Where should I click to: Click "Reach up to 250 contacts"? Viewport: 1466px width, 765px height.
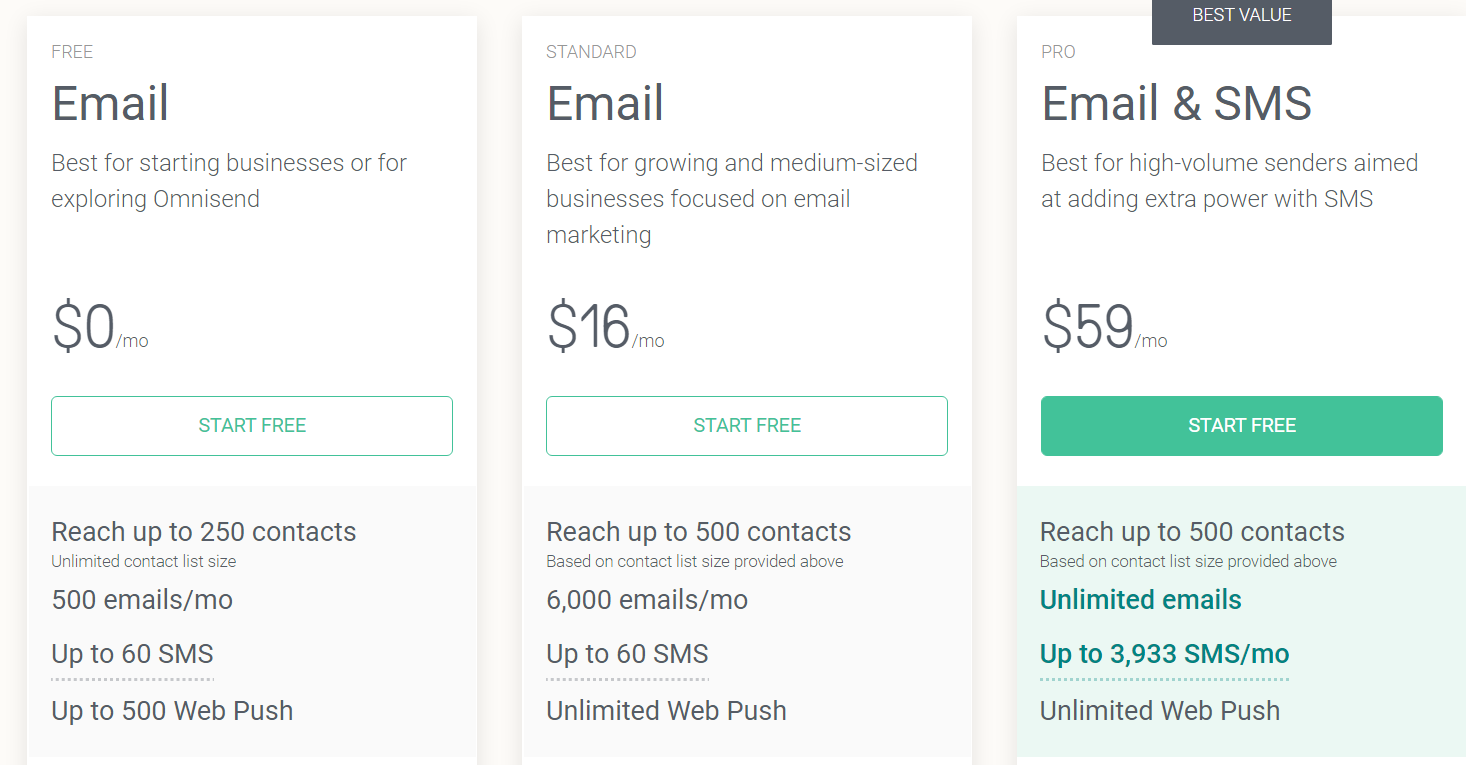203,532
